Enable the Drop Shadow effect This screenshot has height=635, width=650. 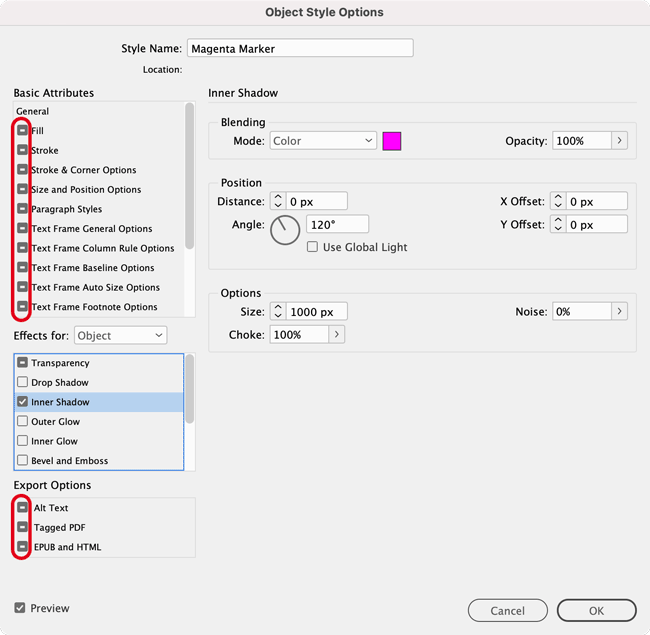[22, 382]
